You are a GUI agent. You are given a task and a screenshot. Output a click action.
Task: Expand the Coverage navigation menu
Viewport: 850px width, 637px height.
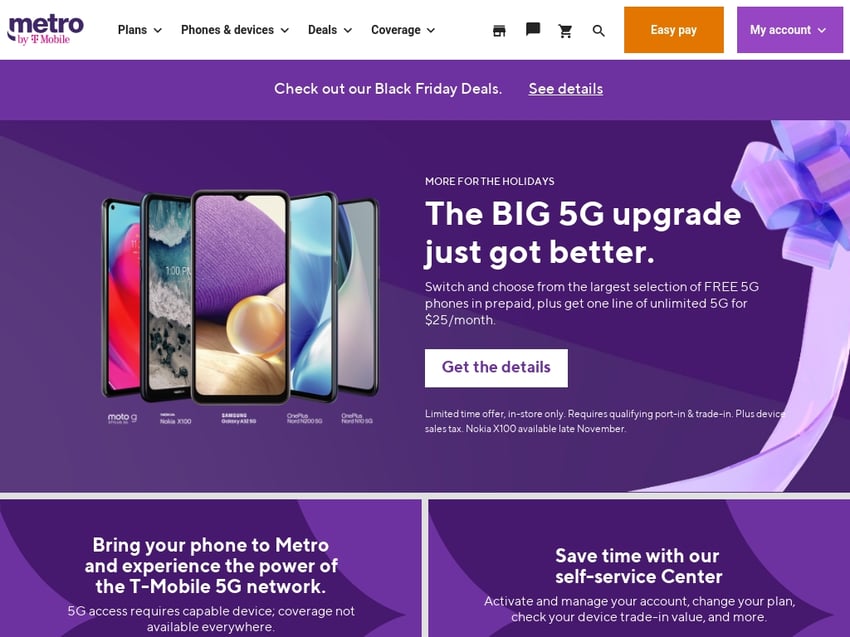tap(403, 30)
